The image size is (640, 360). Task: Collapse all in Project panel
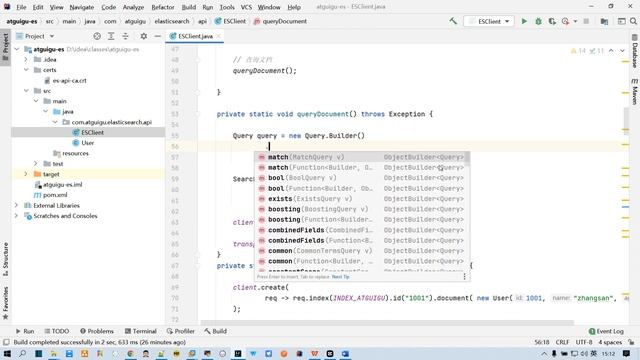click(x=125, y=36)
